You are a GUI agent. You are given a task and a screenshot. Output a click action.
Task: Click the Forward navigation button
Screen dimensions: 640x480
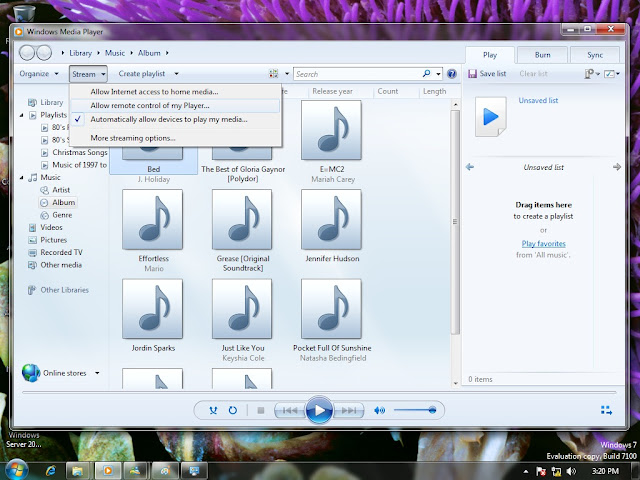pyautogui.click(x=44, y=53)
